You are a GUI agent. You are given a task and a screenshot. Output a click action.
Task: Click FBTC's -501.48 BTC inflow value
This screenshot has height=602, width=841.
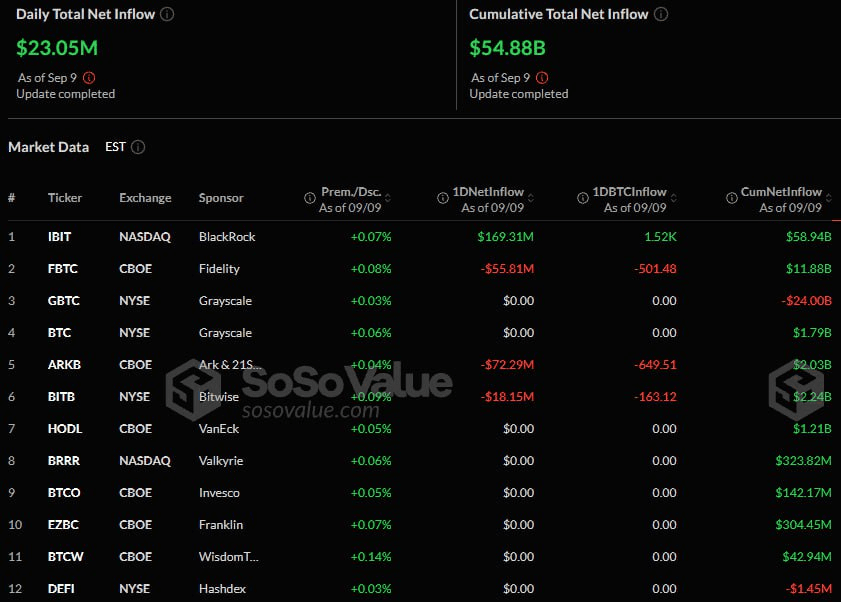655,269
